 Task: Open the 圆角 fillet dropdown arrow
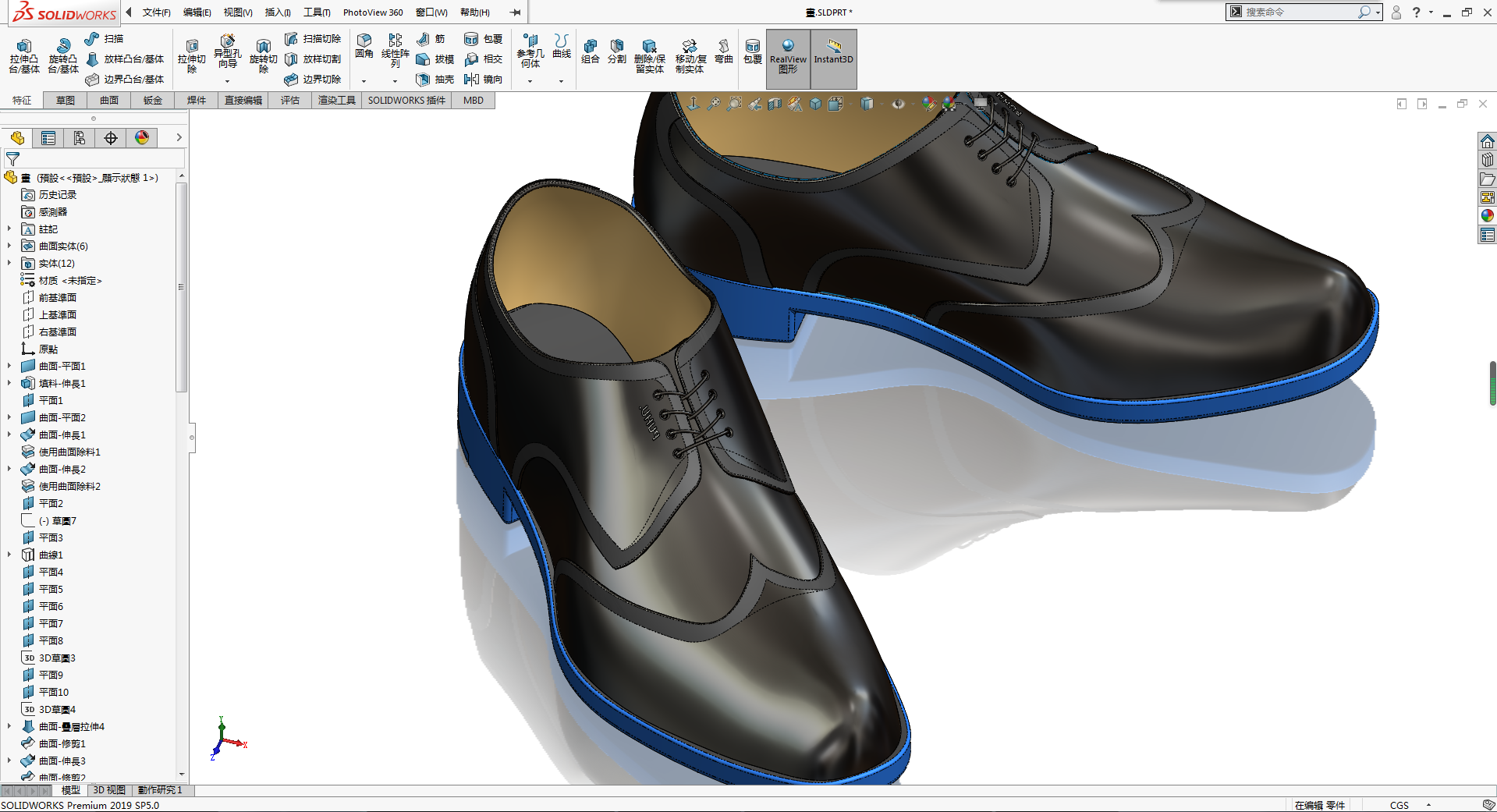[x=364, y=81]
